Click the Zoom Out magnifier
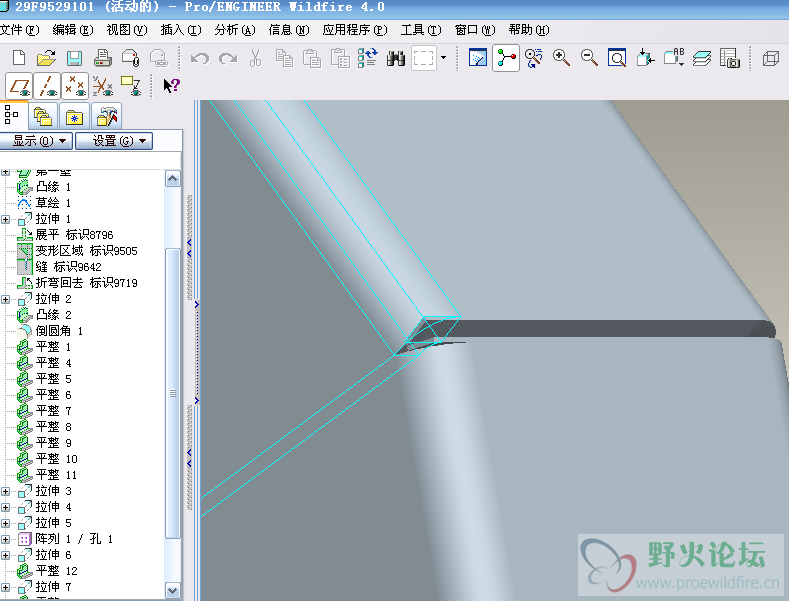The image size is (789, 601). (x=589, y=58)
